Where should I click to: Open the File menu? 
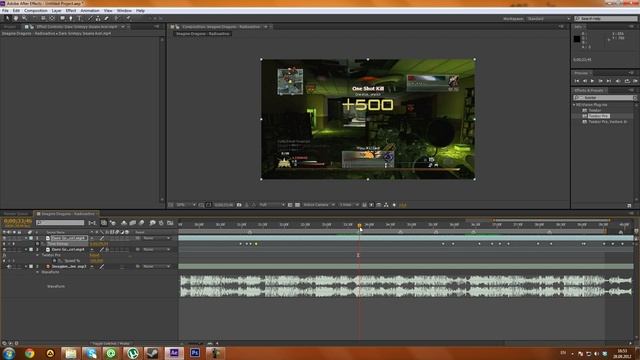coord(5,11)
